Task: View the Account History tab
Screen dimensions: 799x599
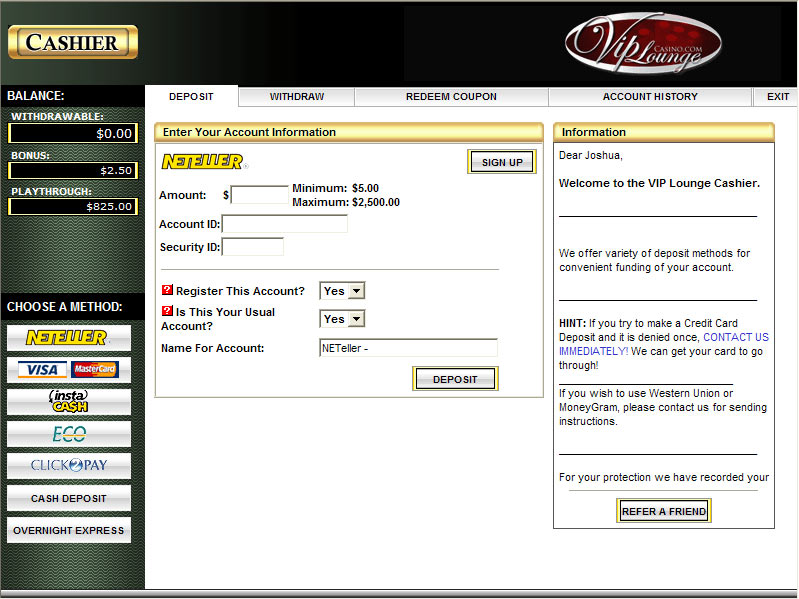Action: tap(650, 97)
